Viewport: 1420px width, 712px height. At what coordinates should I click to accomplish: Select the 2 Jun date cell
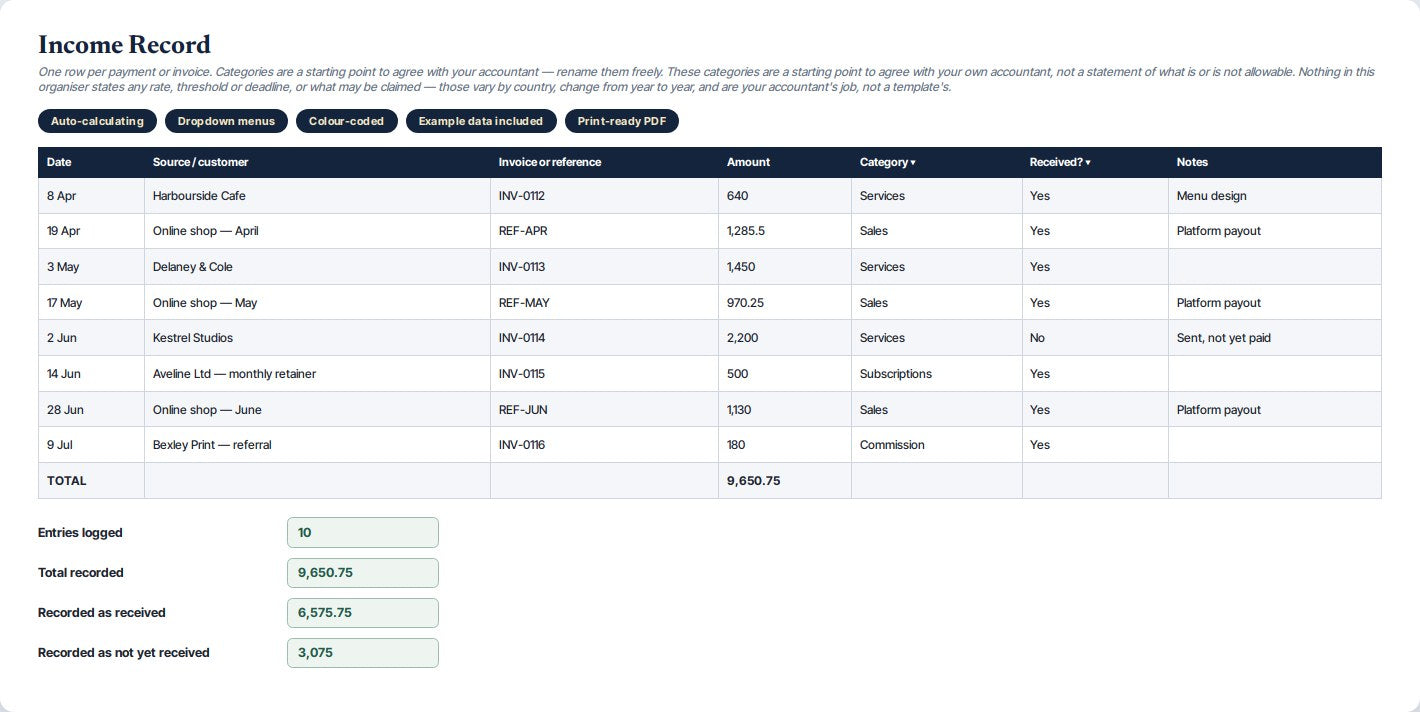pos(91,338)
